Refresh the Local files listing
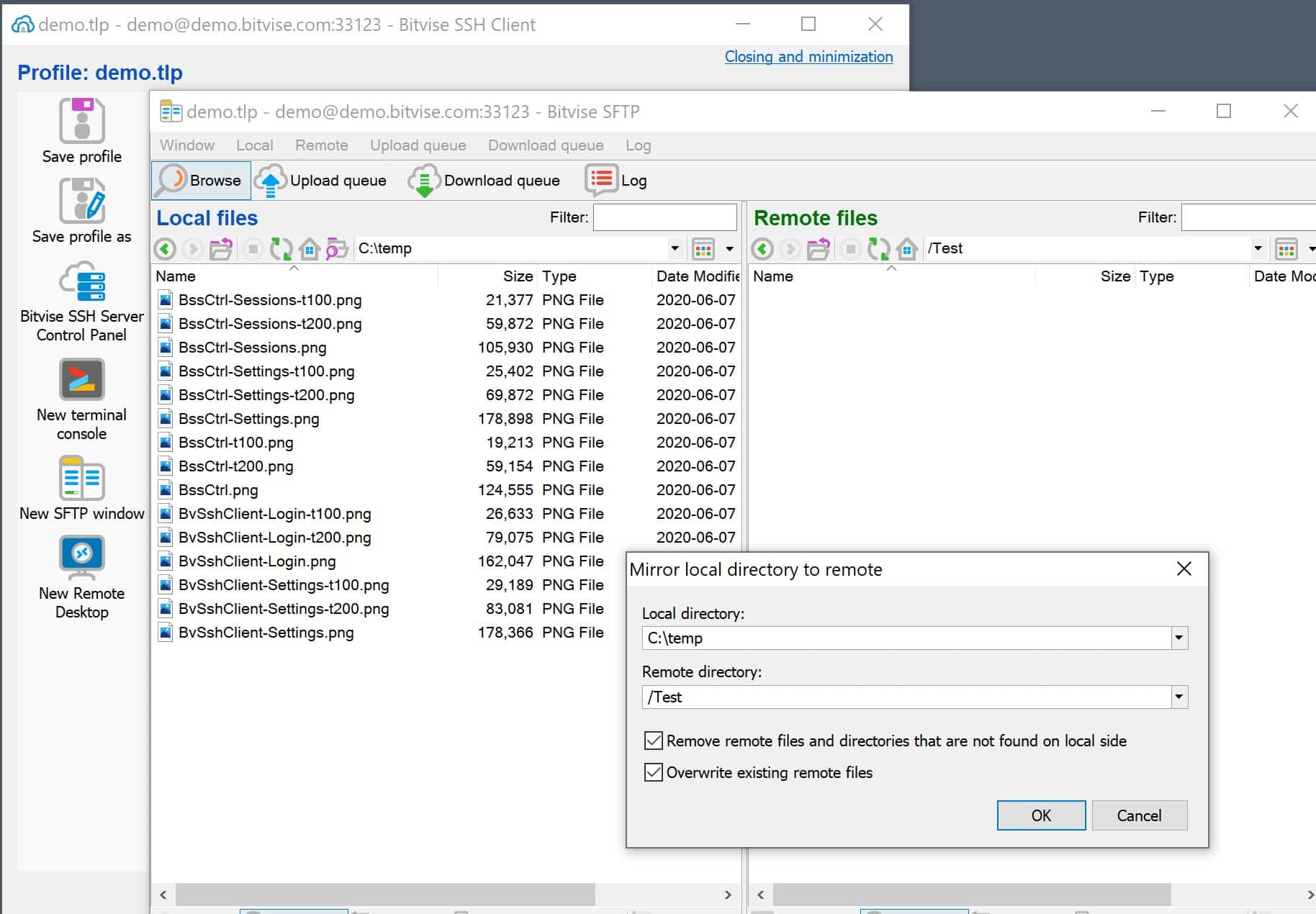Viewport: 1316px width, 914px height. pos(281,249)
